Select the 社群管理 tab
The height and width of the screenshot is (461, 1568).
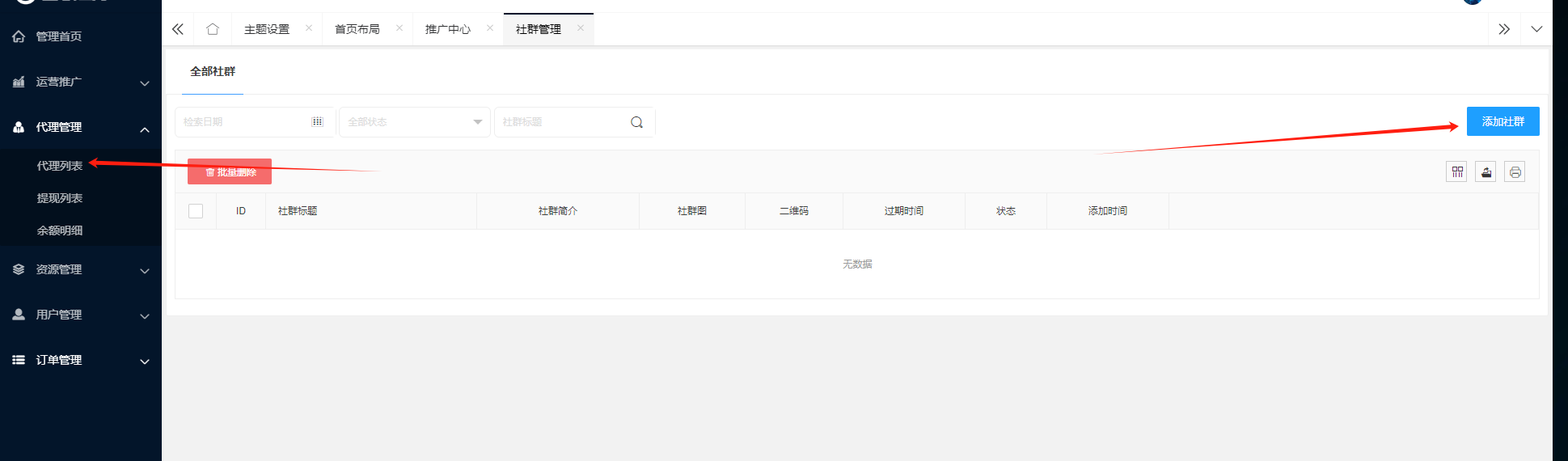(539, 29)
